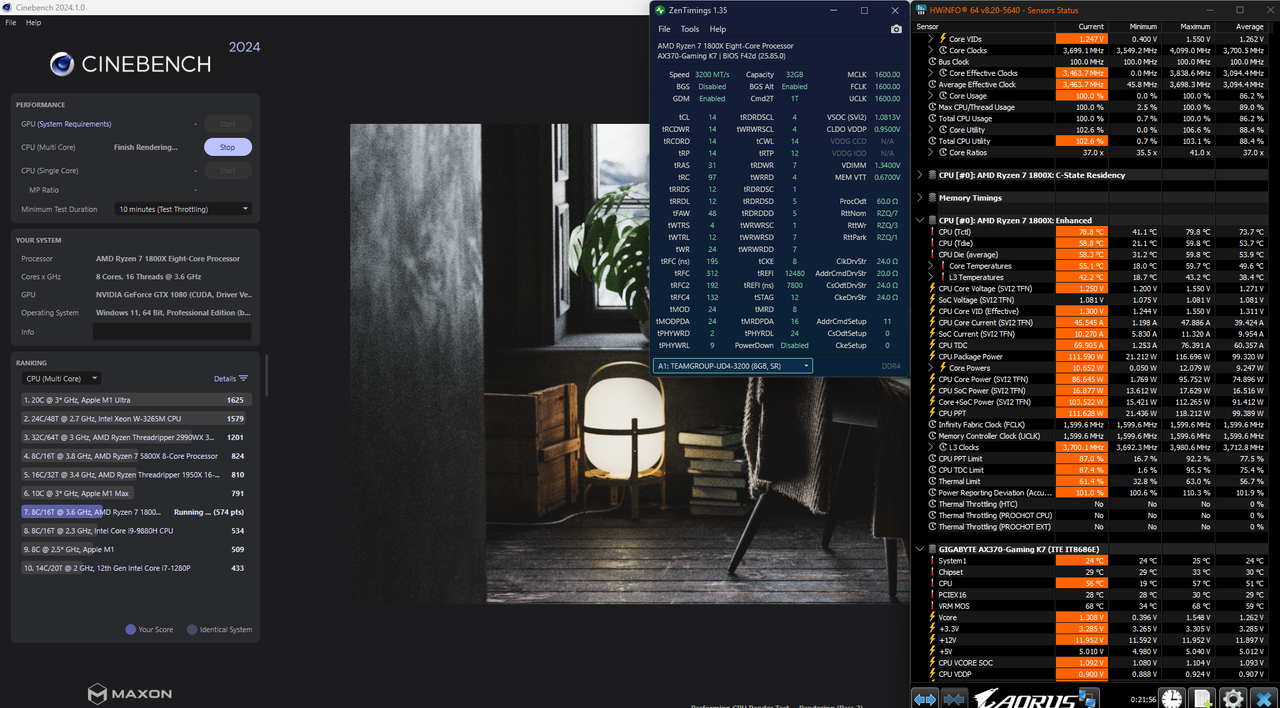Expand the Memory Timings section
Image resolution: width=1280 pixels, height=708 pixels.
(920, 198)
